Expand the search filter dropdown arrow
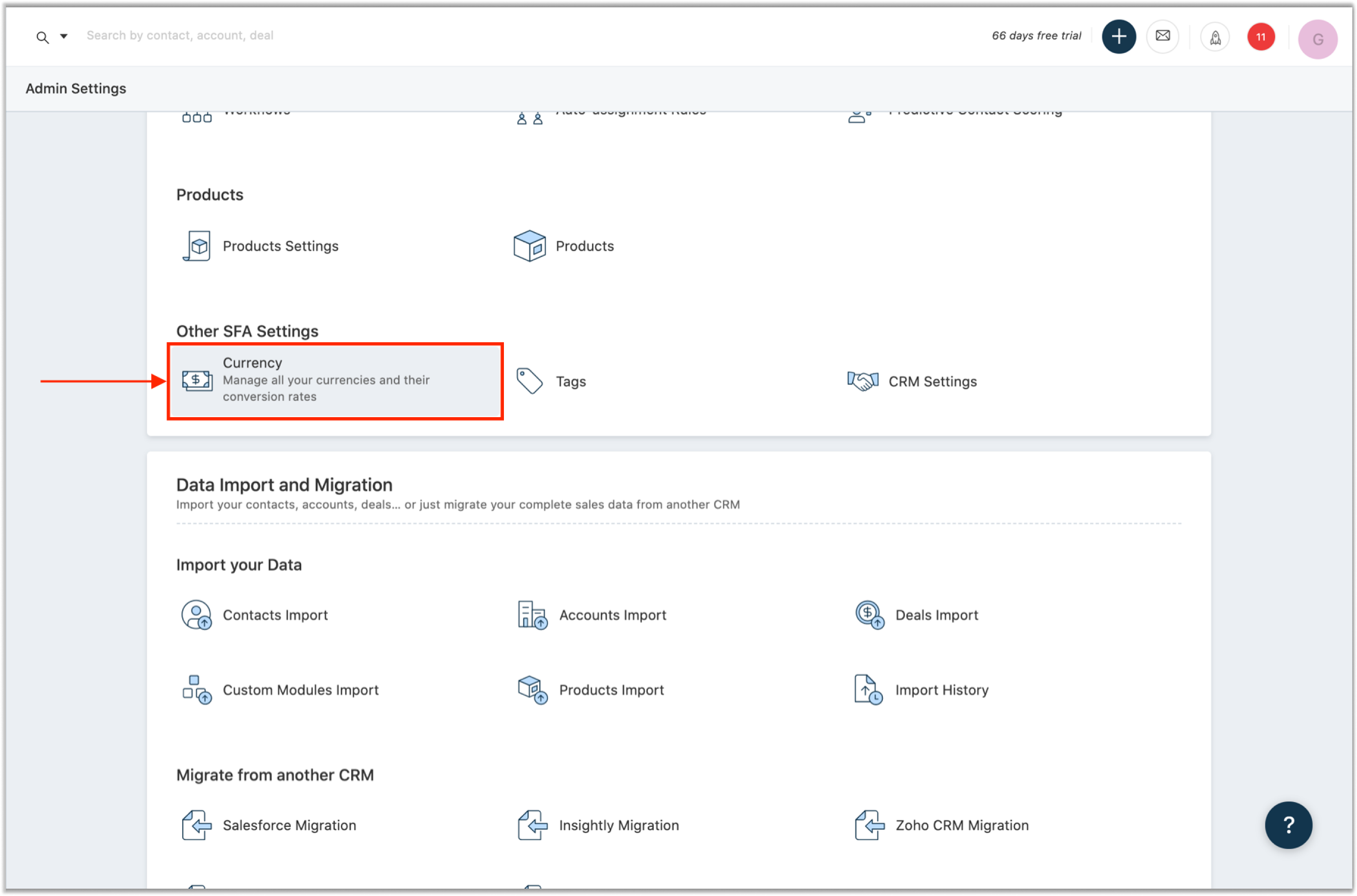 [64, 37]
